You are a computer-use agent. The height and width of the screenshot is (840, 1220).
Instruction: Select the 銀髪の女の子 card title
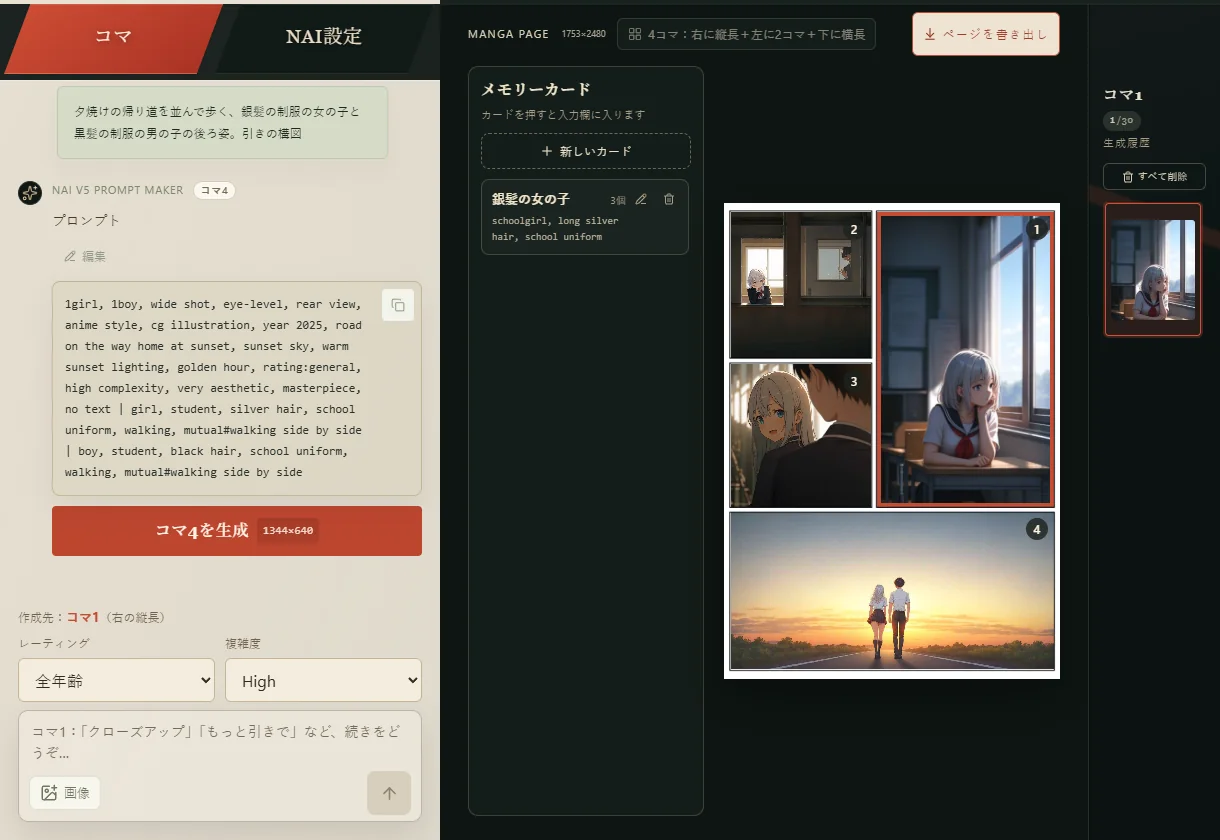click(x=531, y=199)
